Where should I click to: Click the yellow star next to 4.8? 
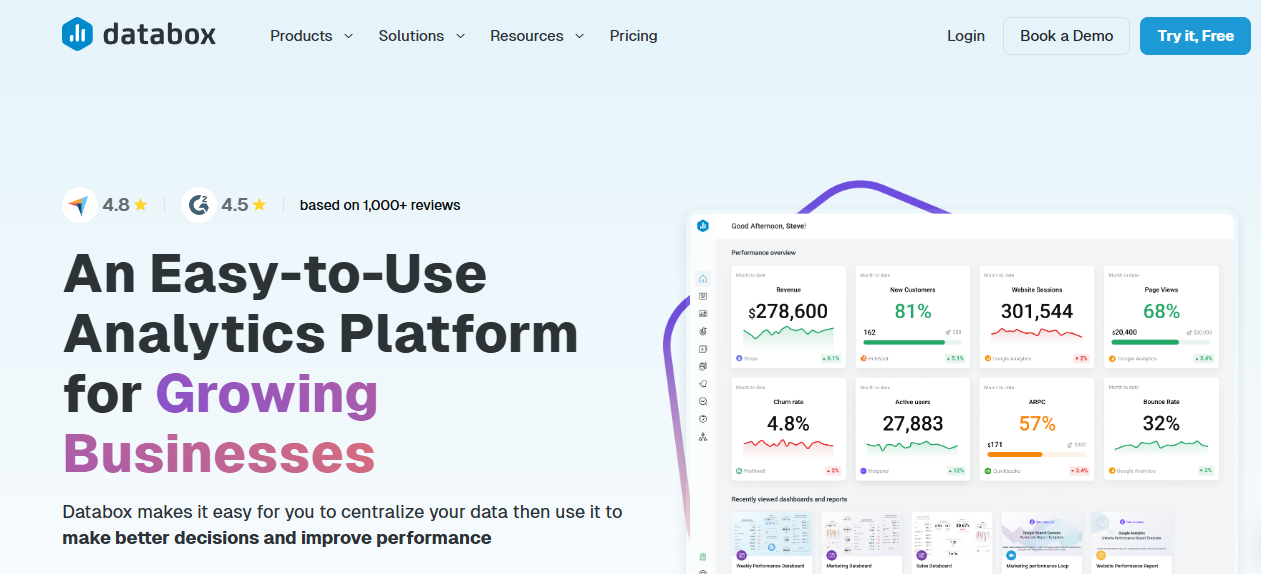(x=141, y=205)
